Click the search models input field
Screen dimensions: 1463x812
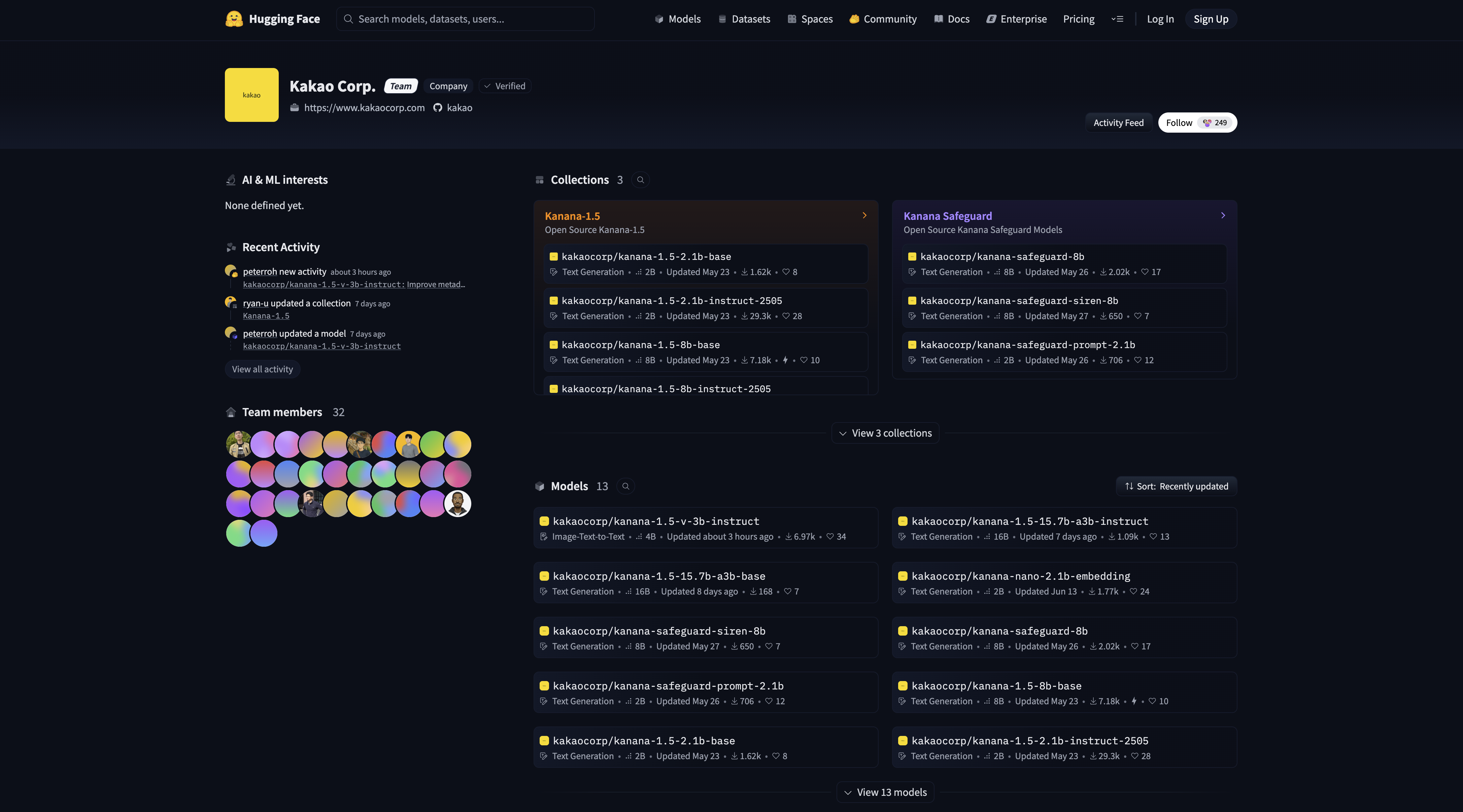click(x=466, y=19)
